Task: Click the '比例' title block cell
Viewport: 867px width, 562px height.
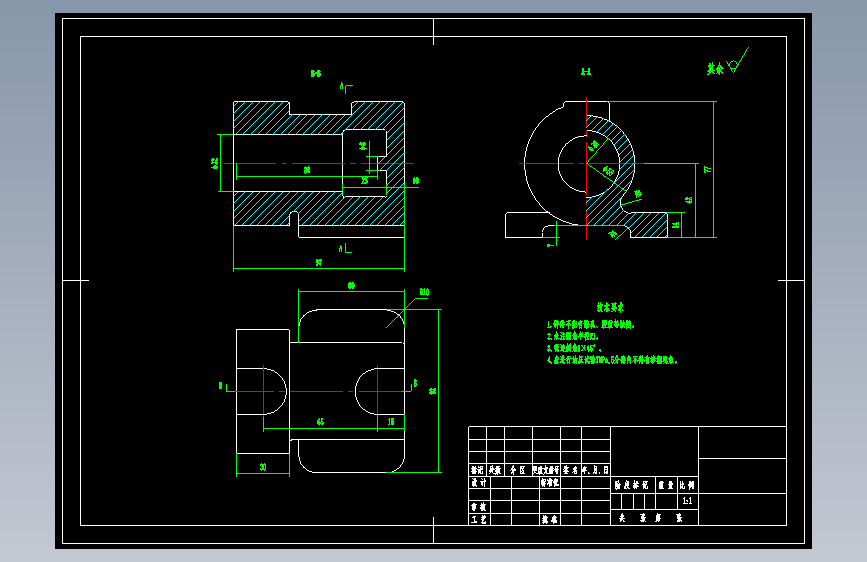Action: coord(687,485)
